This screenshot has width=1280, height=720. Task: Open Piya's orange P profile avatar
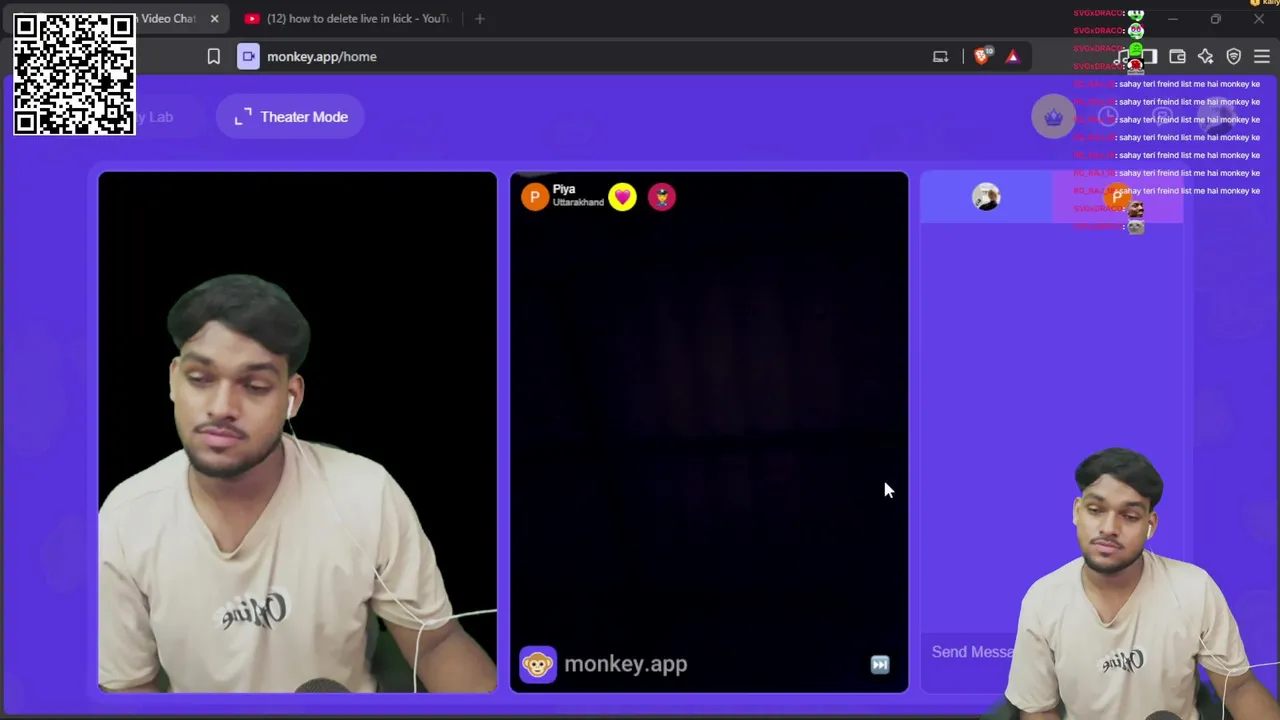tap(535, 197)
